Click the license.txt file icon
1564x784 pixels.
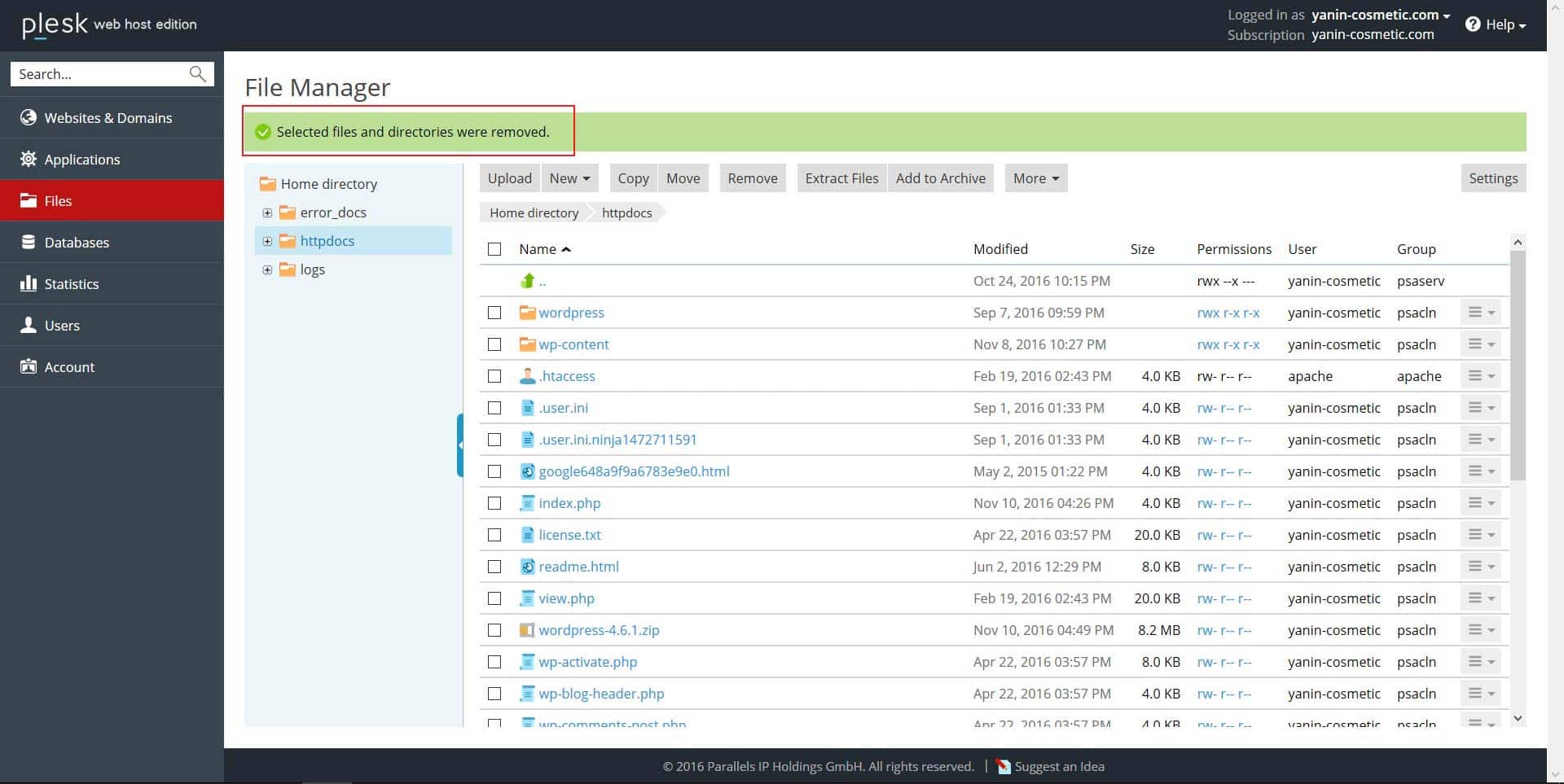click(x=527, y=535)
